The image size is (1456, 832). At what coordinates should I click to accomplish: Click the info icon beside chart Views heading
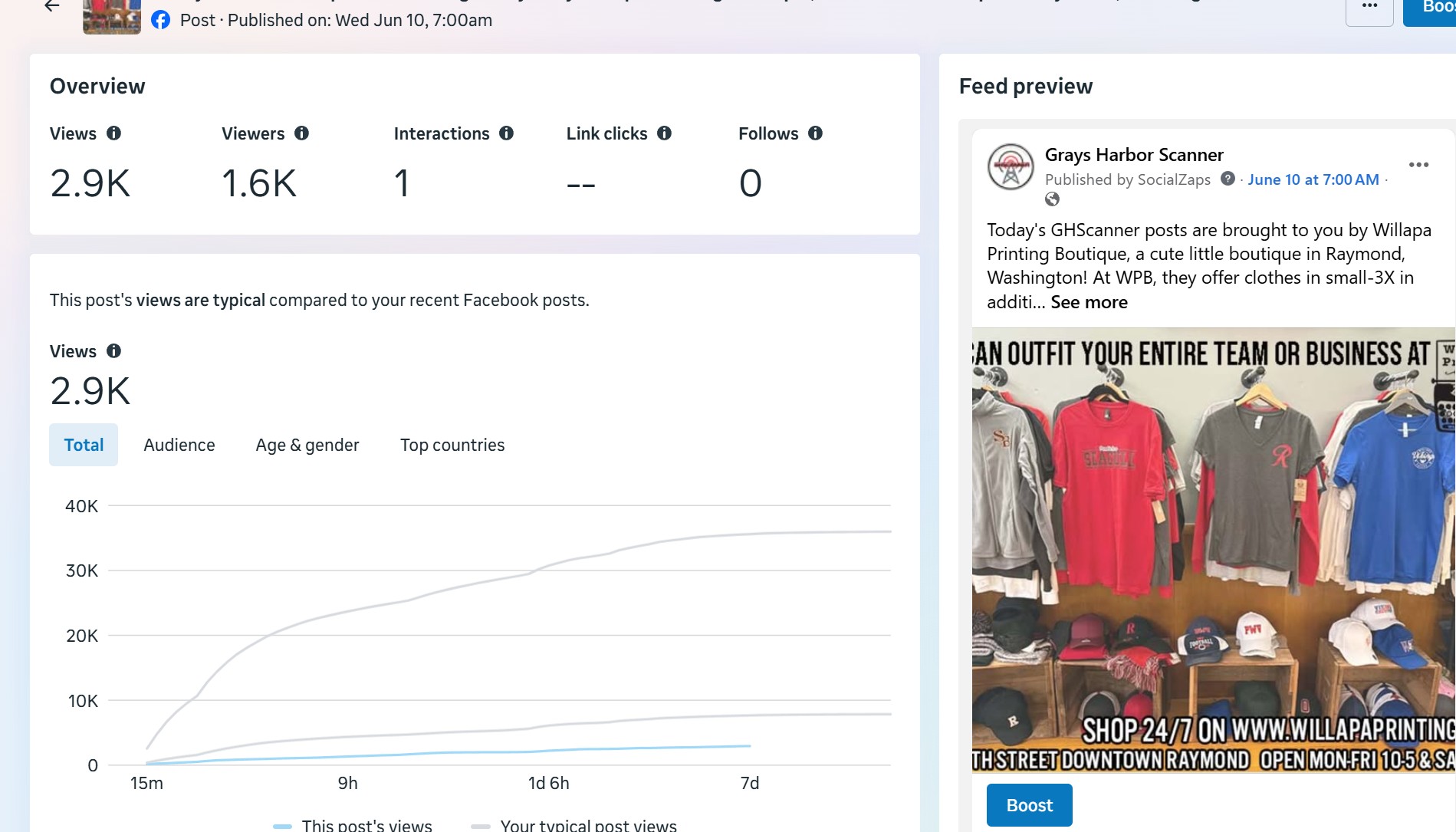pyautogui.click(x=114, y=351)
